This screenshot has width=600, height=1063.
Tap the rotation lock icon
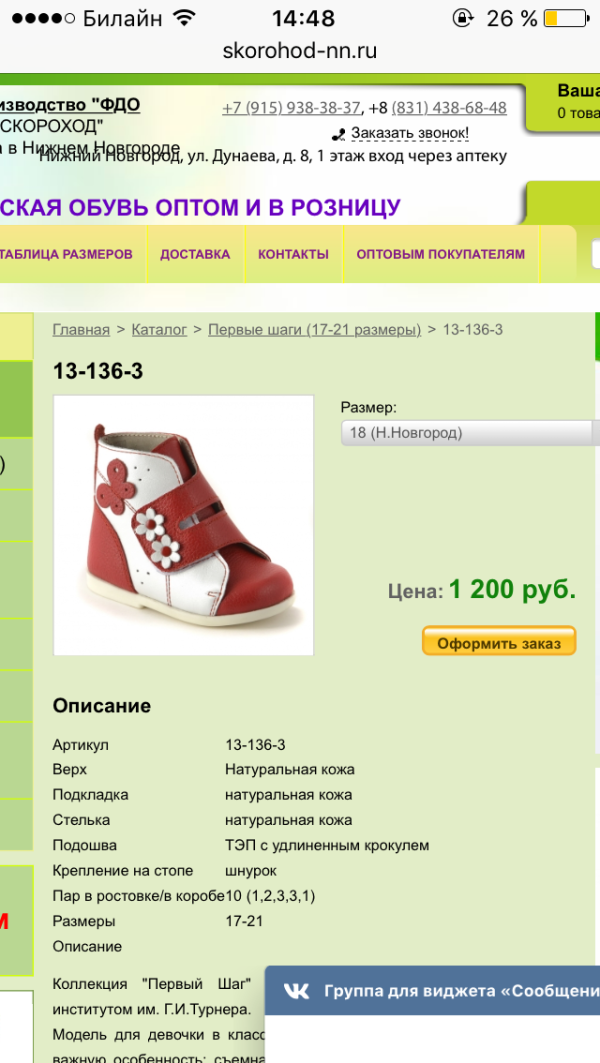(x=462, y=18)
